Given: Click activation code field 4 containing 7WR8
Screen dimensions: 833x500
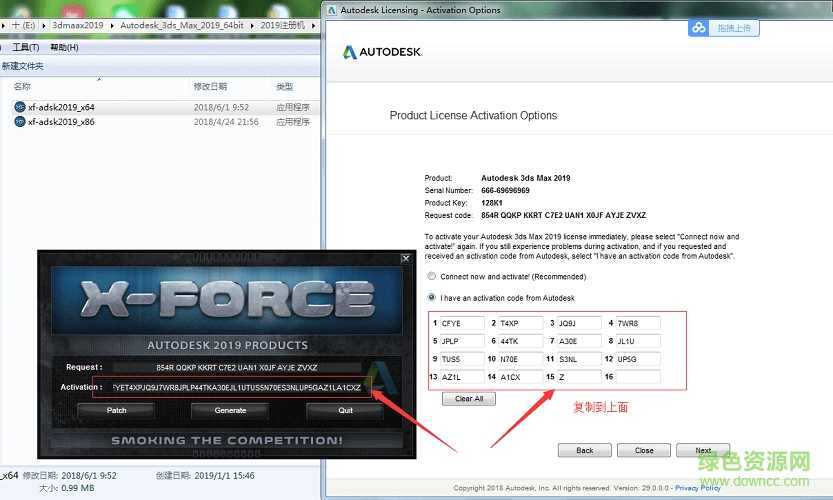Looking at the screenshot, I should coord(638,323).
